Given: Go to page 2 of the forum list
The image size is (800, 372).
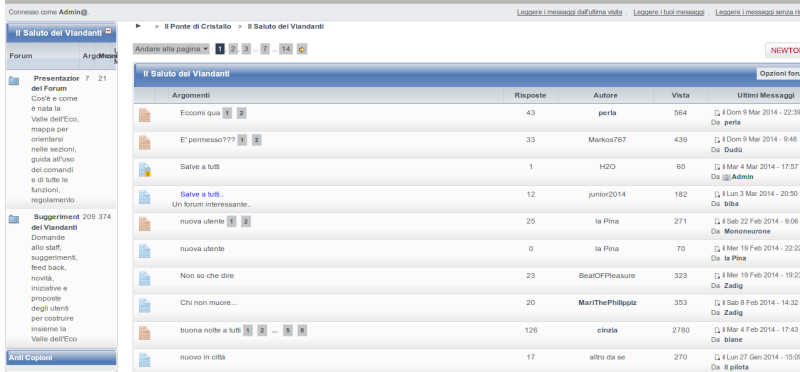Looking at the screenshot, I should 233,49.
